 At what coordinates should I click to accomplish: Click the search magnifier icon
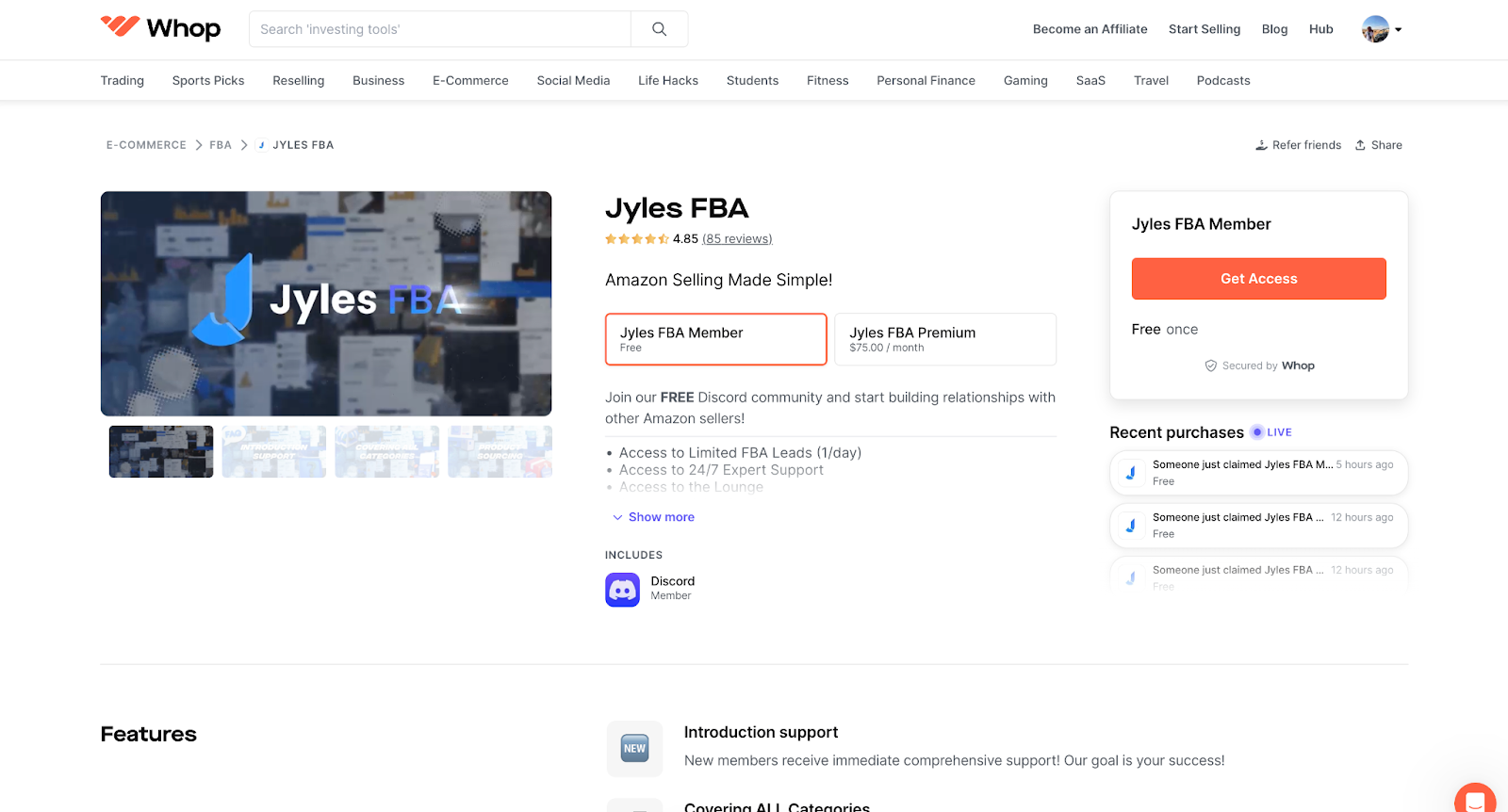click(660, 29)
